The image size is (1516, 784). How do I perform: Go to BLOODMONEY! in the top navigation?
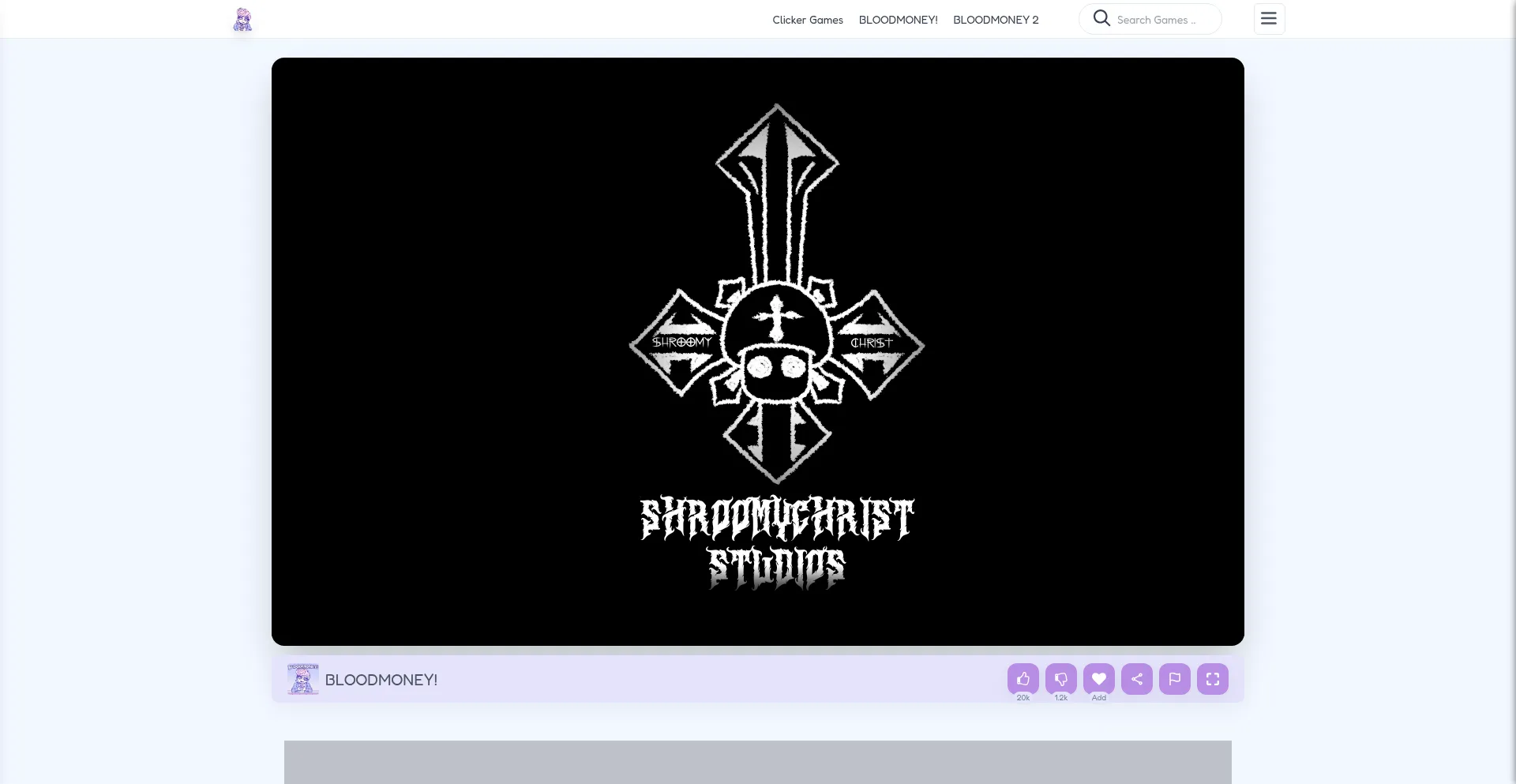point(898,20)
